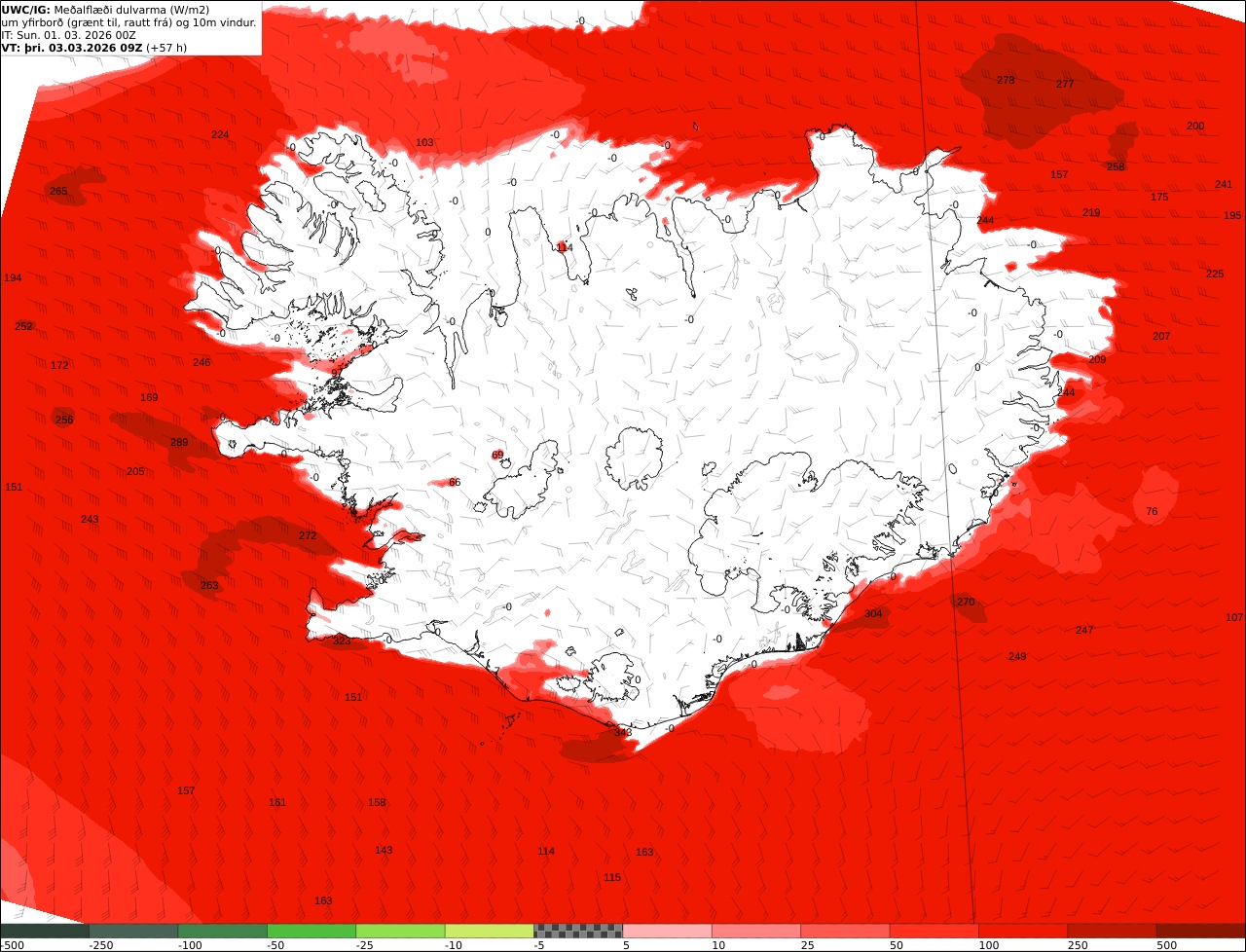
Task: Click the flux value 200
Action: (1195, 126)
